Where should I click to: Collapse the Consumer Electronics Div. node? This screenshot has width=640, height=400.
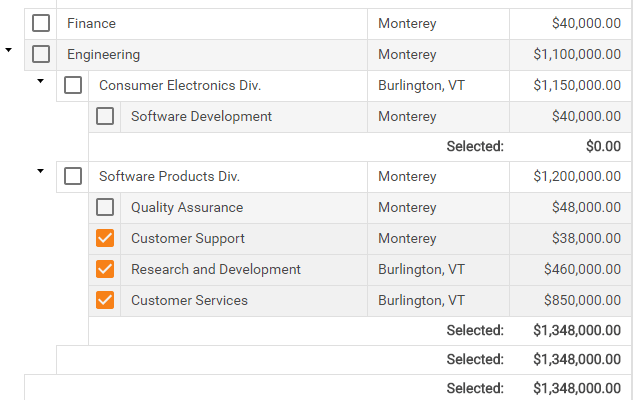click(41, 80)
